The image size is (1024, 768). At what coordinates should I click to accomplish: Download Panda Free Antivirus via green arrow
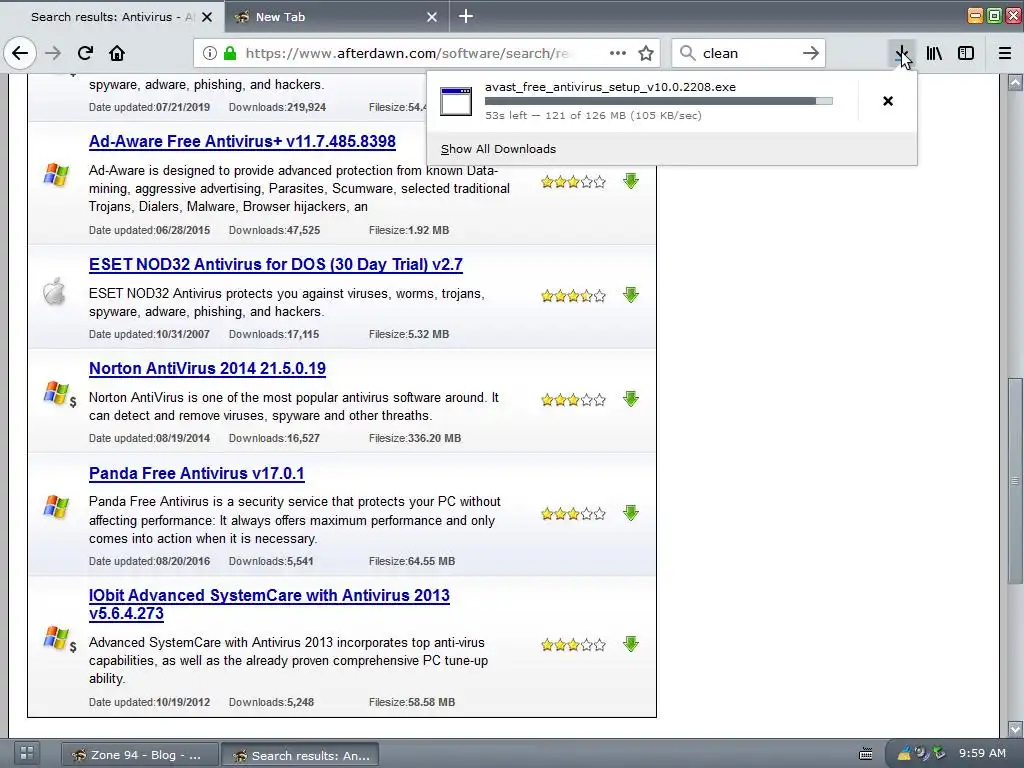630,513
